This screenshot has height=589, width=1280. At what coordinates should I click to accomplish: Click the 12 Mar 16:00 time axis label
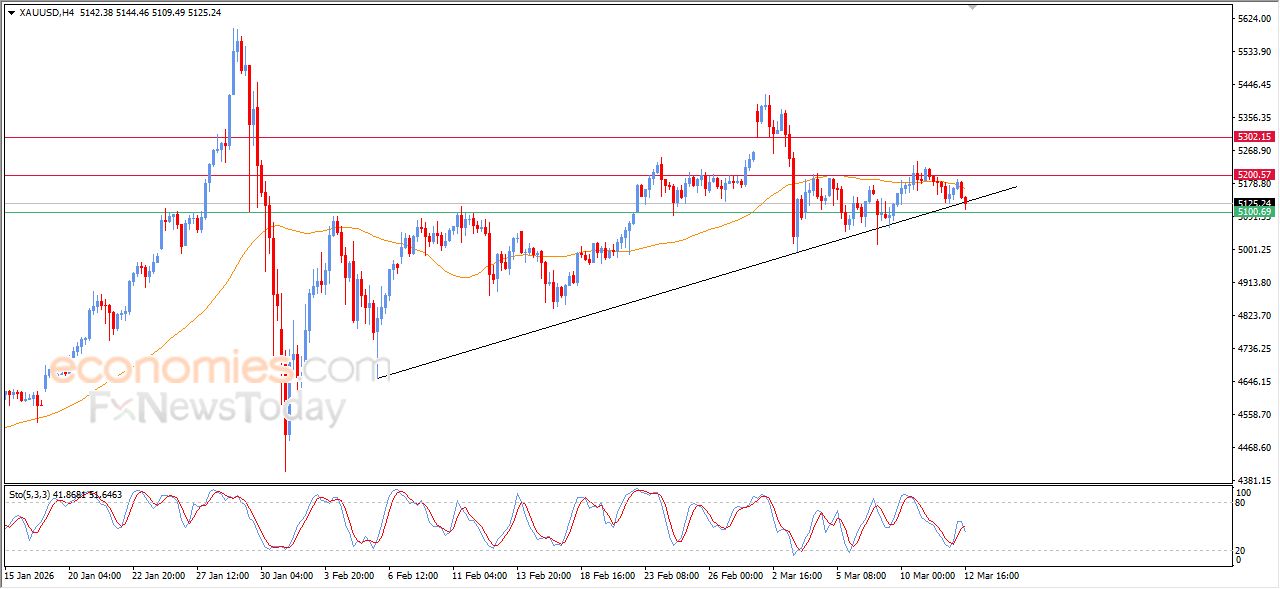pyautogui.click(x=991, y=576)
